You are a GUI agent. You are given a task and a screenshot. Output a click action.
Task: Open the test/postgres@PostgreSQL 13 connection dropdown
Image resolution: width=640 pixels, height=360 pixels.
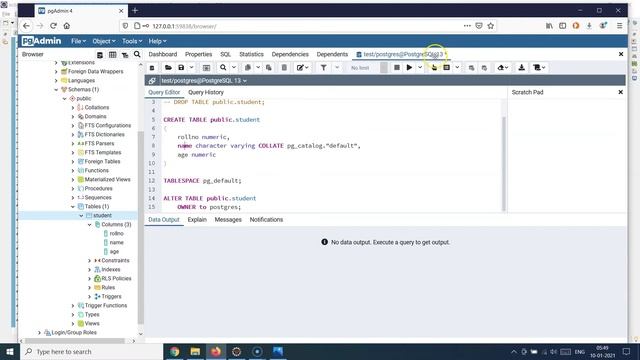tap(204, 81)
